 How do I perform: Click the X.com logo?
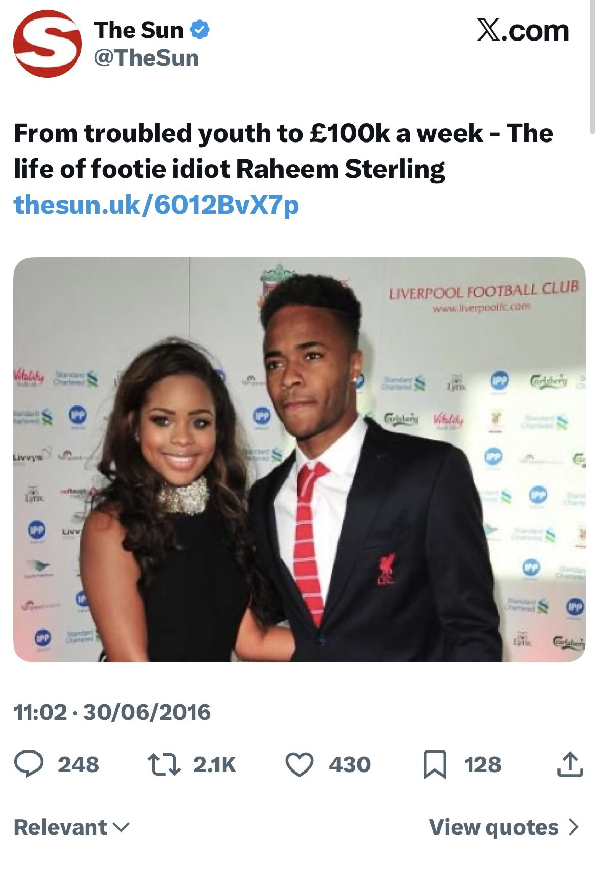pos(522,31)
